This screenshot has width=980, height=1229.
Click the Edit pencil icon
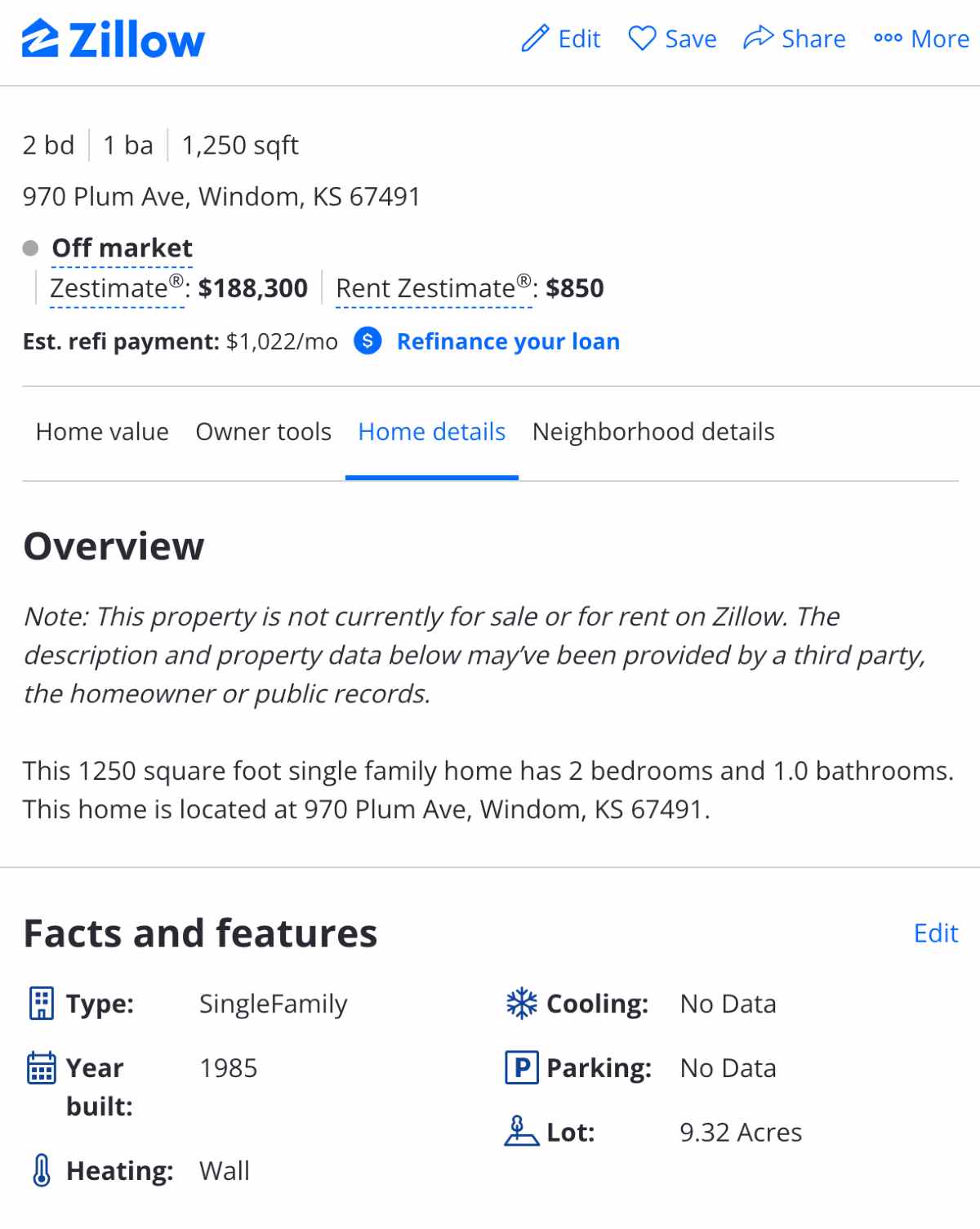pyautogui.click(x=536, y=38)
